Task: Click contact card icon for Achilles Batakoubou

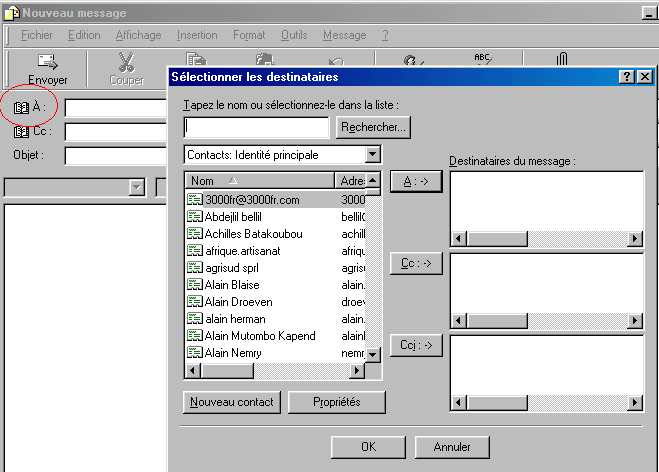Action: 195,233
